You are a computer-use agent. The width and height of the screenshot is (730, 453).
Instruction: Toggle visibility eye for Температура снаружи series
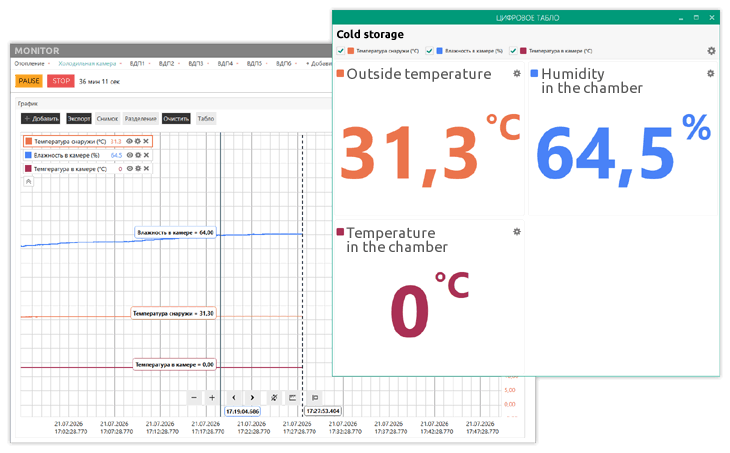coord(129,141)
